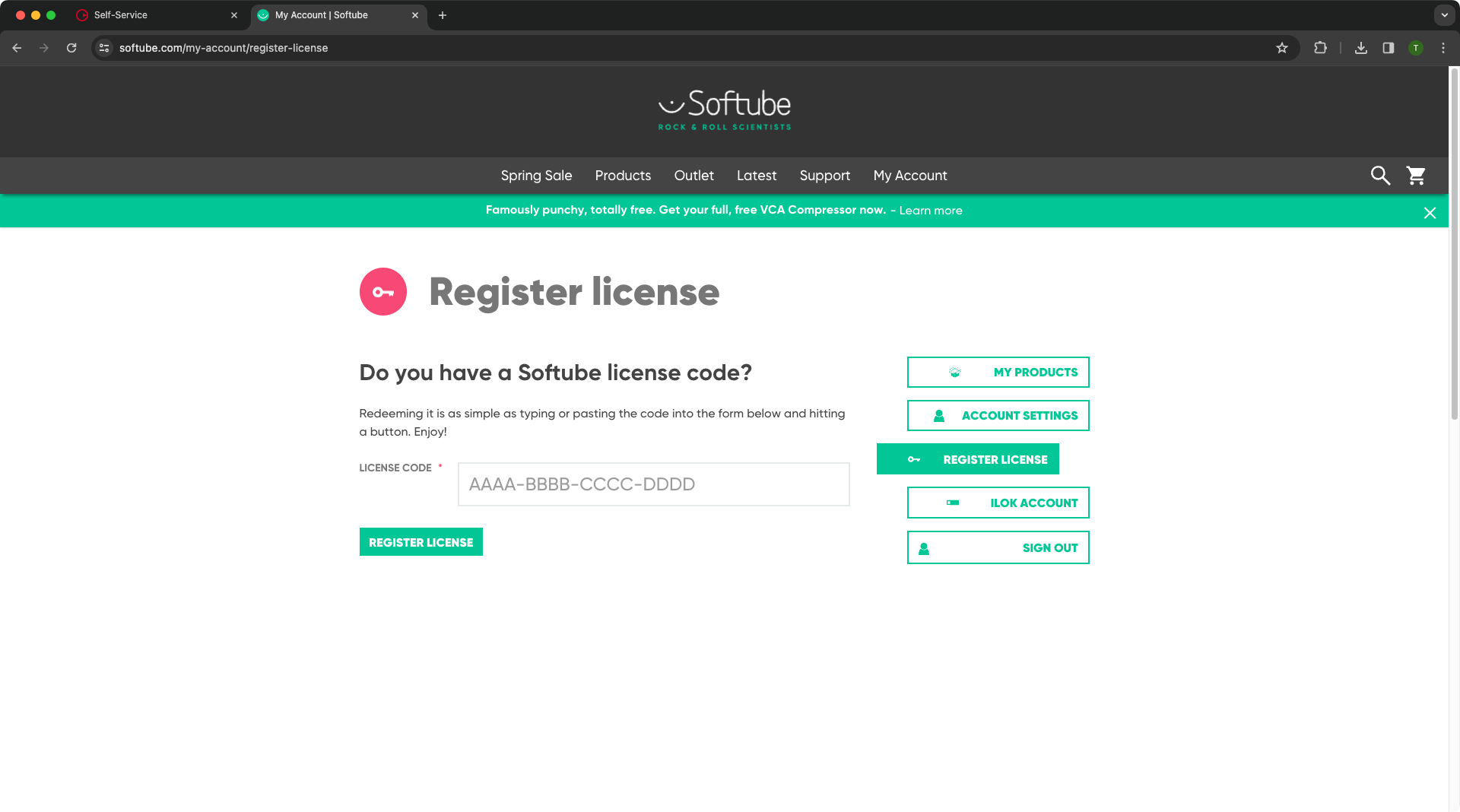Open the Outlet menu item
This screenshot has height=812, width=1460.
coord(693,176)
